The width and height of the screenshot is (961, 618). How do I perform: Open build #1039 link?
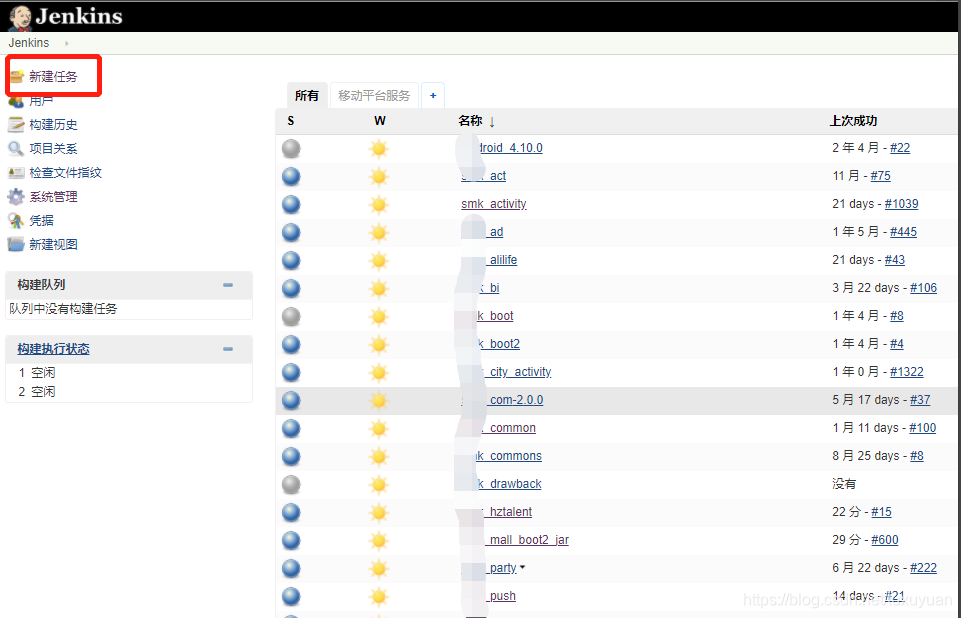click(902, 204)
